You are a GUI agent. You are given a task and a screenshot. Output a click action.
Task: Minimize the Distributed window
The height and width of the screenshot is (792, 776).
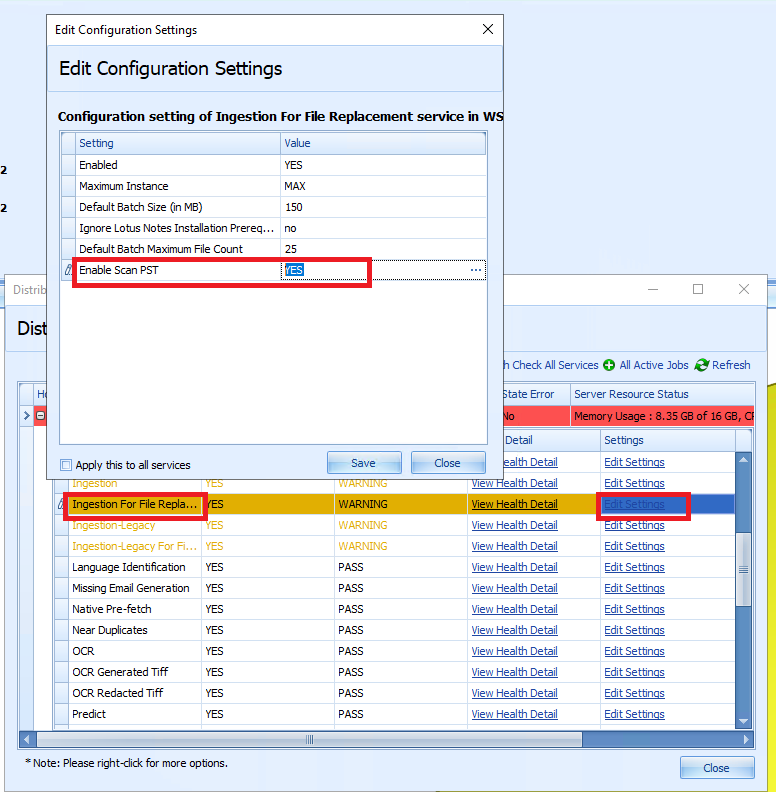[653, 289]
